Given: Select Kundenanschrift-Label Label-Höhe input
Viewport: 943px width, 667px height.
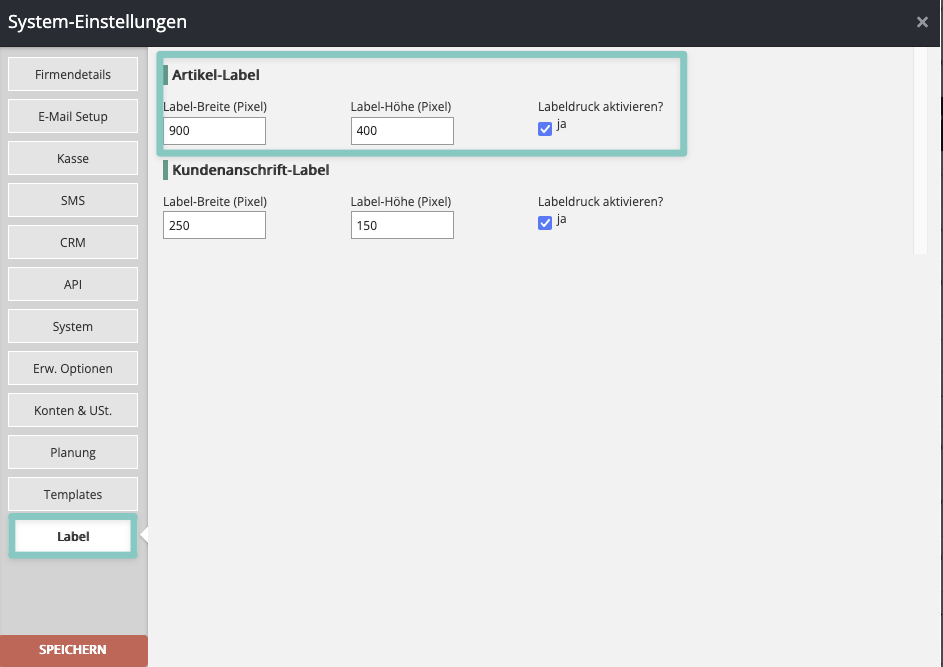Looking at the screenshot, I should coord(402,226).
